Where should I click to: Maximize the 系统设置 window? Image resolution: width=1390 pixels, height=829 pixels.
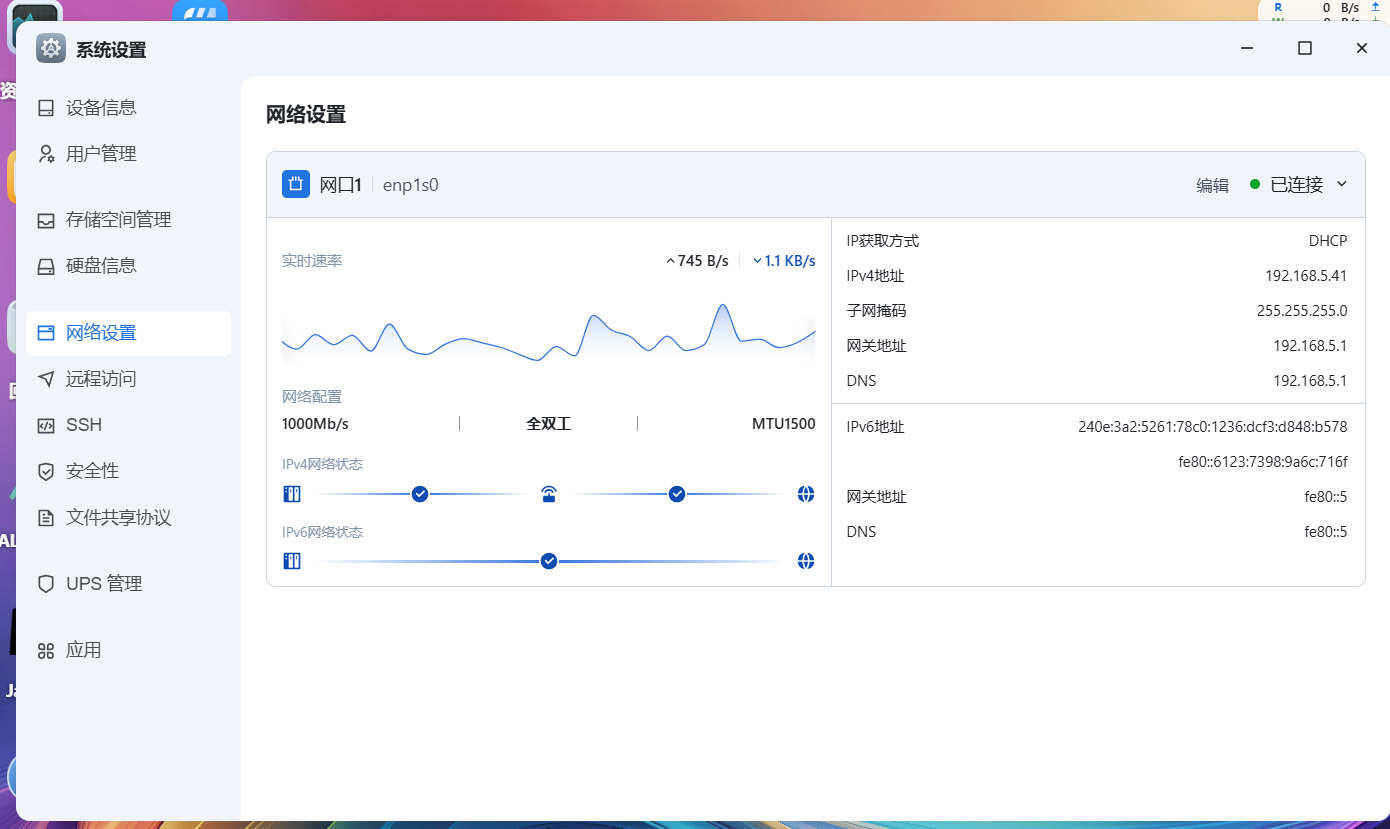[x=1304, y=48]
